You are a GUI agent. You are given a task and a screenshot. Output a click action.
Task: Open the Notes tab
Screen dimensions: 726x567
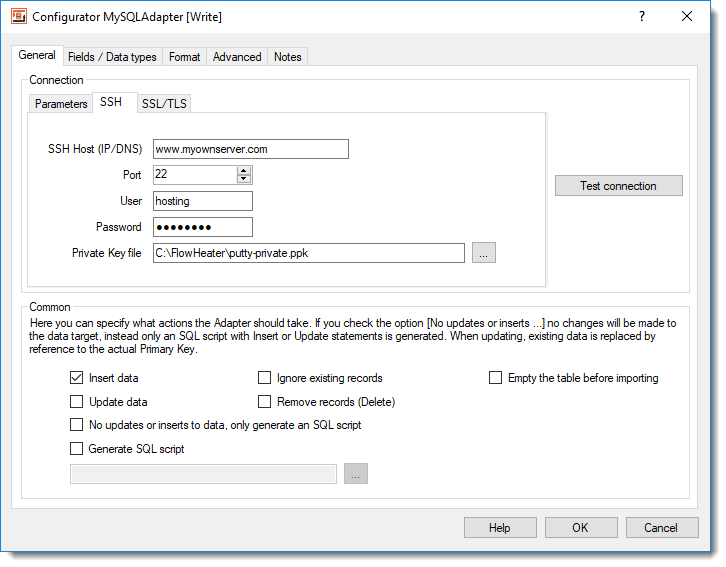pos(288,57)
